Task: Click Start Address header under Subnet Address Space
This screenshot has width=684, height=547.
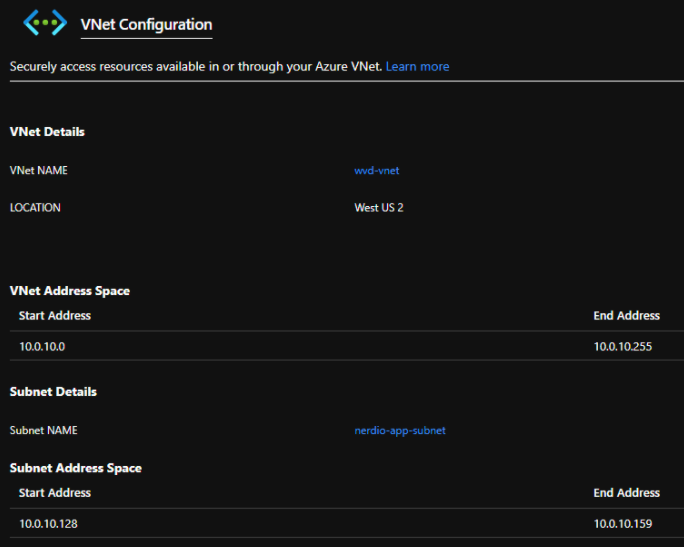Action: click(x=55, y=493)
